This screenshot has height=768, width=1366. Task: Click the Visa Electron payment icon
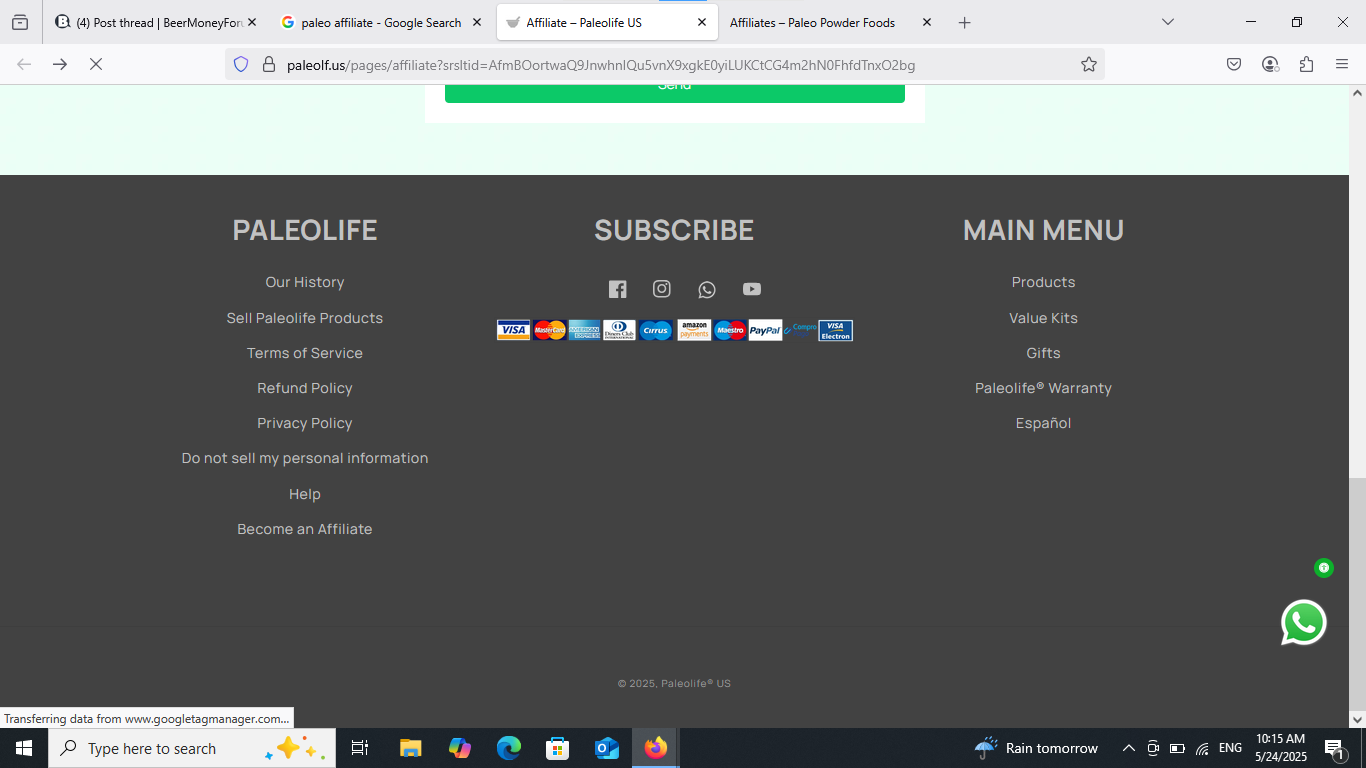(835, 330)
